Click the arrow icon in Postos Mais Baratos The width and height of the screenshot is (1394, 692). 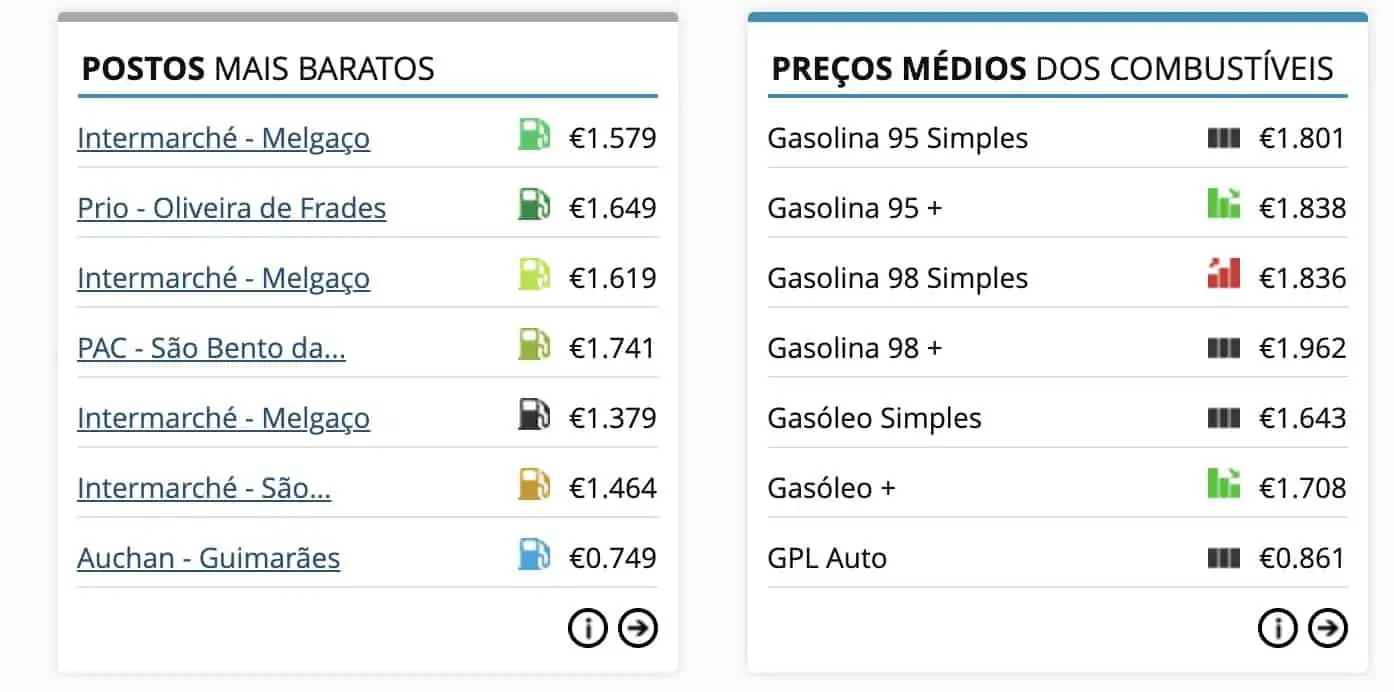coord(638,628)
